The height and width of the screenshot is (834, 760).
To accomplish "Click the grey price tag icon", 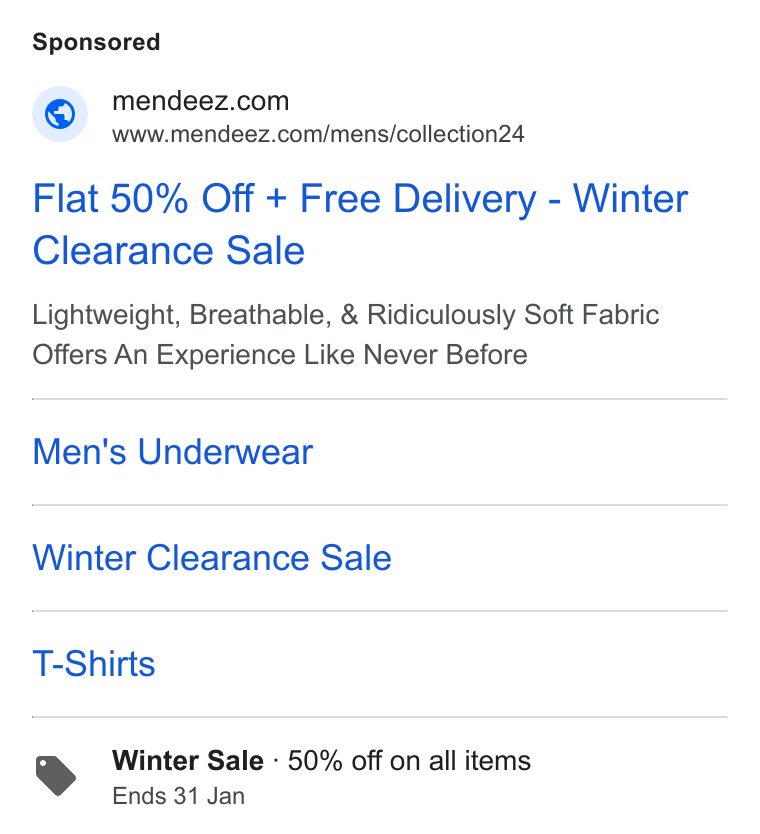I will (x=56, y=775).
